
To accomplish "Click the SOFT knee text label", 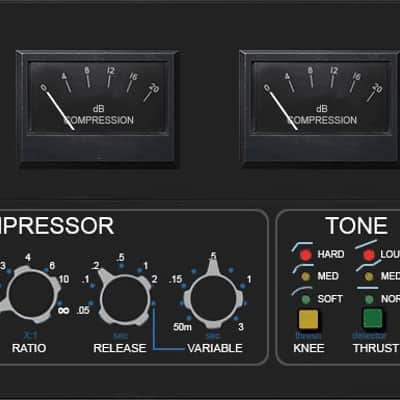I will (x=330, y=299).
